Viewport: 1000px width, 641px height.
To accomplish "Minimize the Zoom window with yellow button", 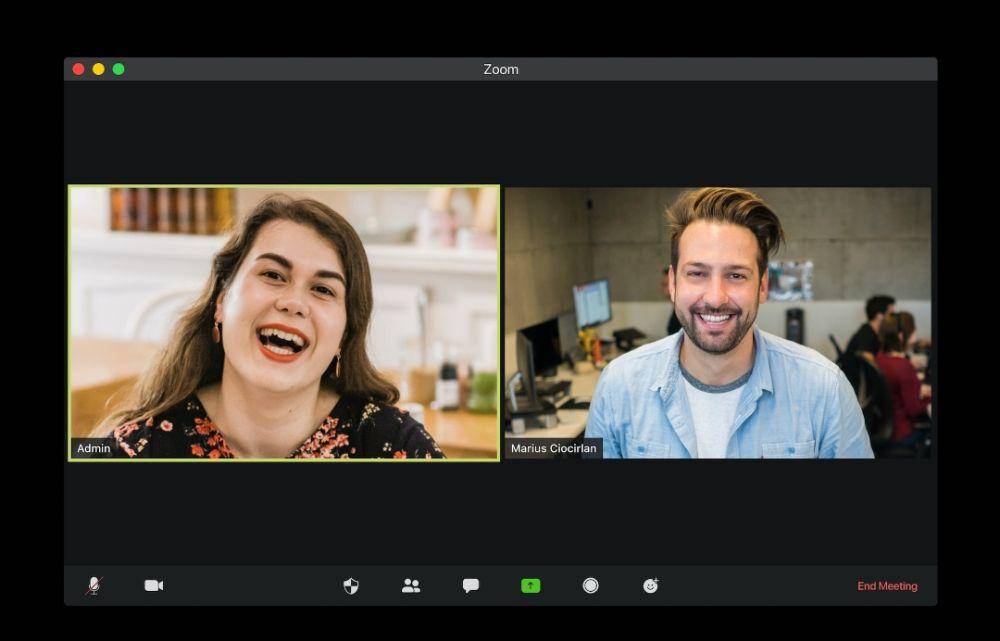I will coord(98,69).
